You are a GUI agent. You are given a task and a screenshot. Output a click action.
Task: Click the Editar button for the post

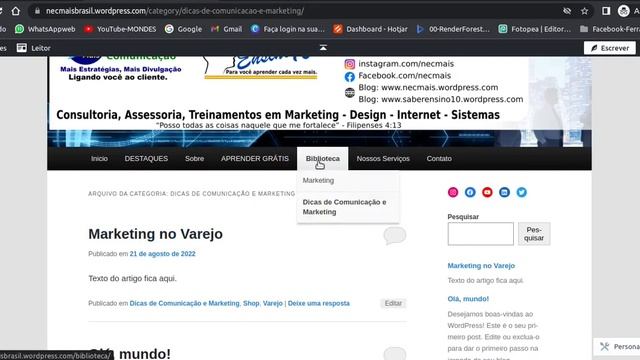393,303
